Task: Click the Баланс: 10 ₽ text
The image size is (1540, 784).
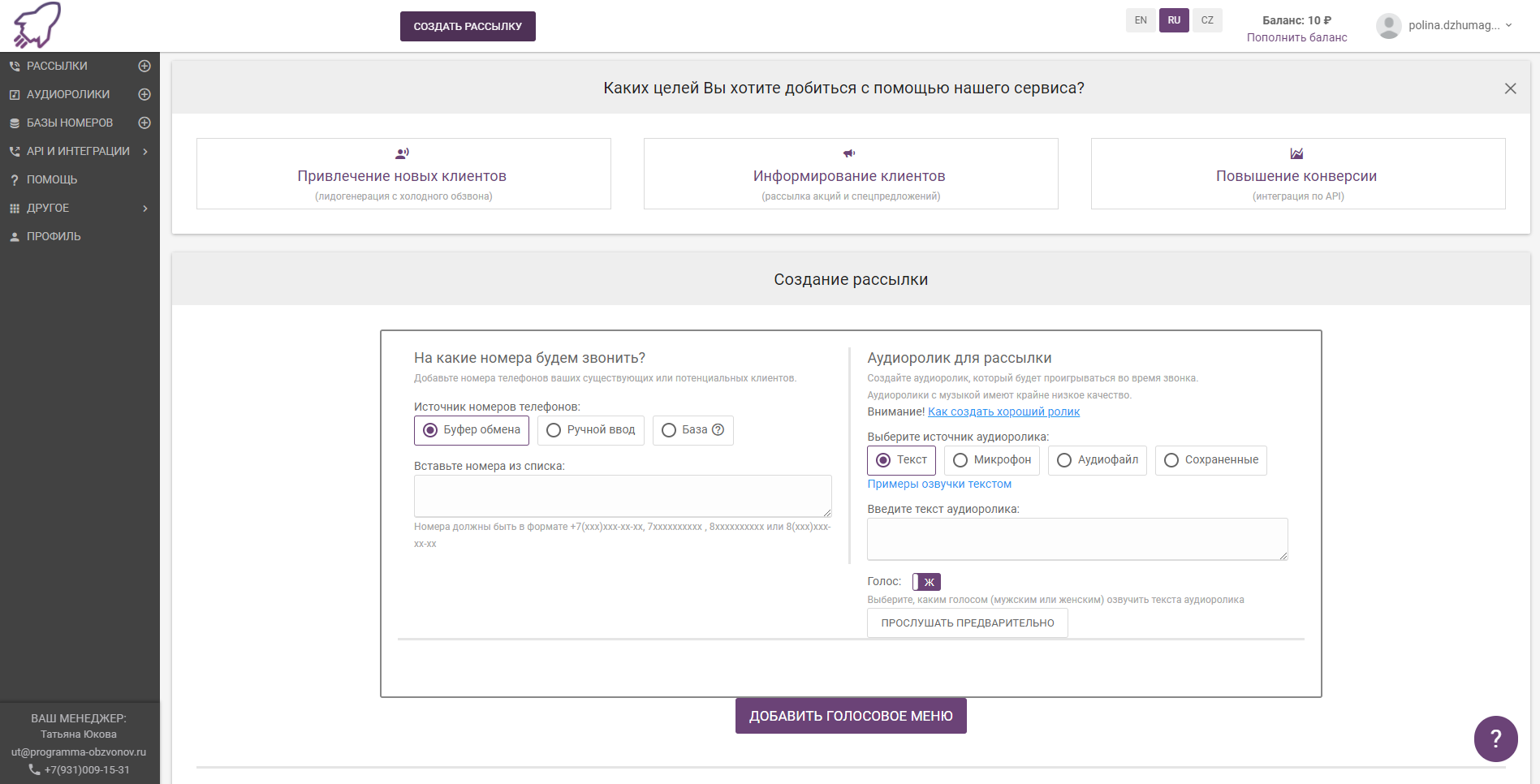Action: (1296, 20)
